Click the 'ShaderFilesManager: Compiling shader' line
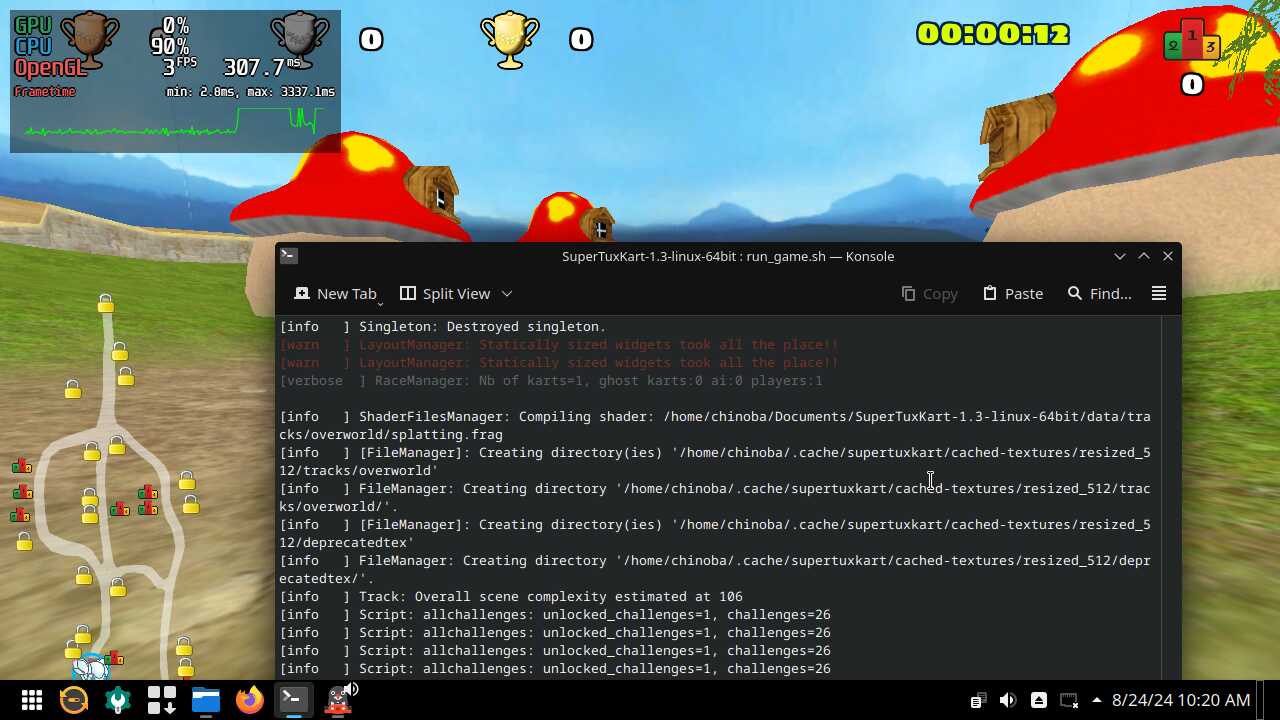The width and height of the screenshot is (1280, 720). click(715, 426)
